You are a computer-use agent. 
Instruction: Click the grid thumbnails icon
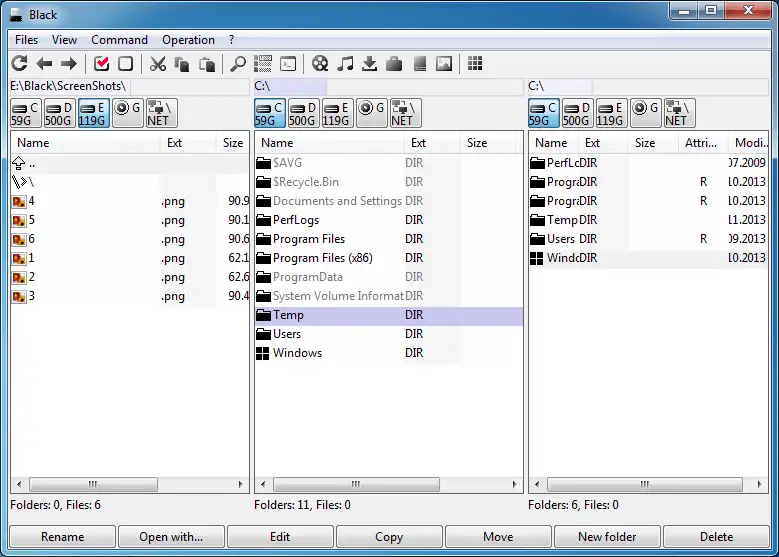pyautogui.click(x=475, y=64)
